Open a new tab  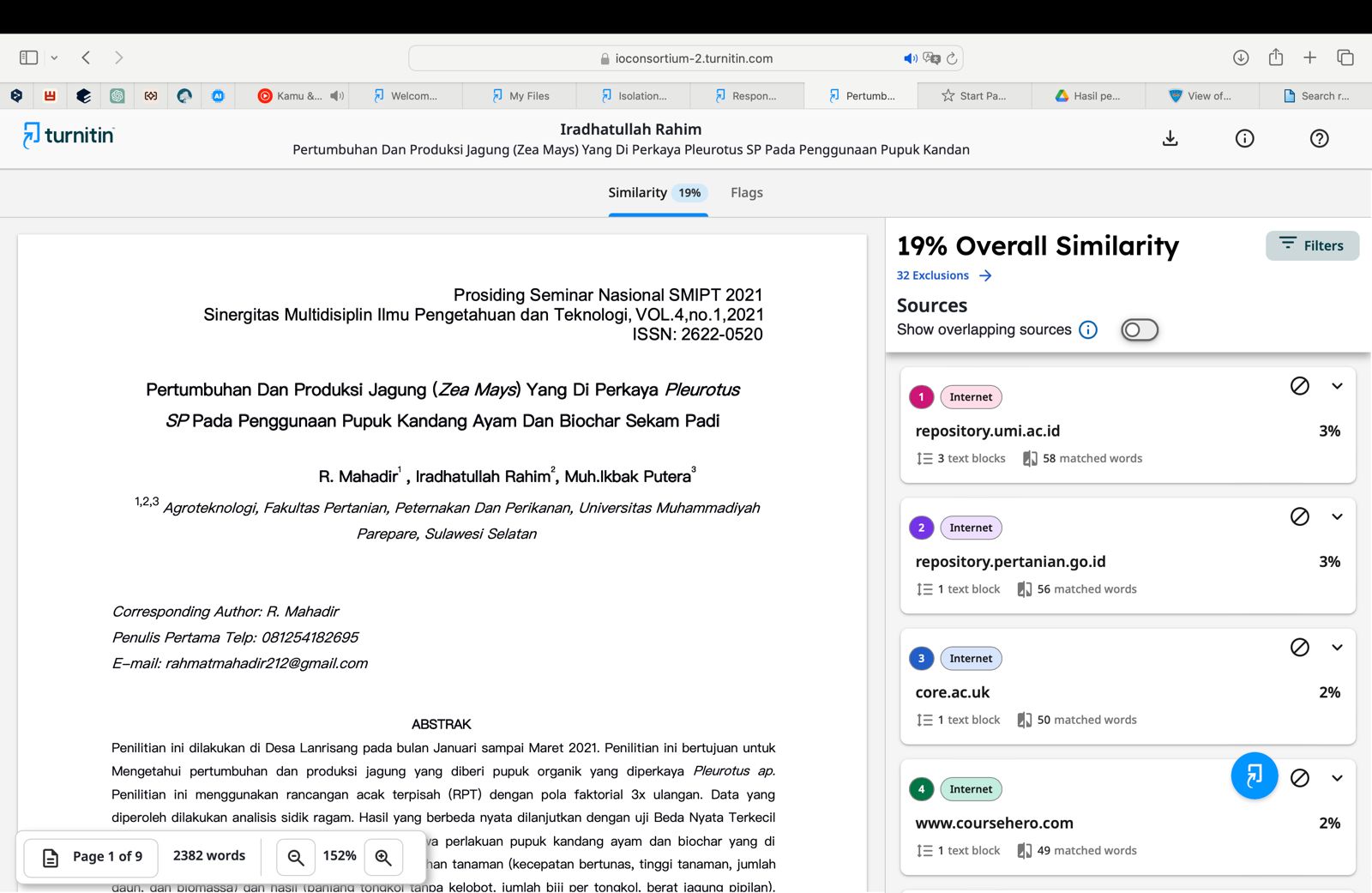(1309, 57)
